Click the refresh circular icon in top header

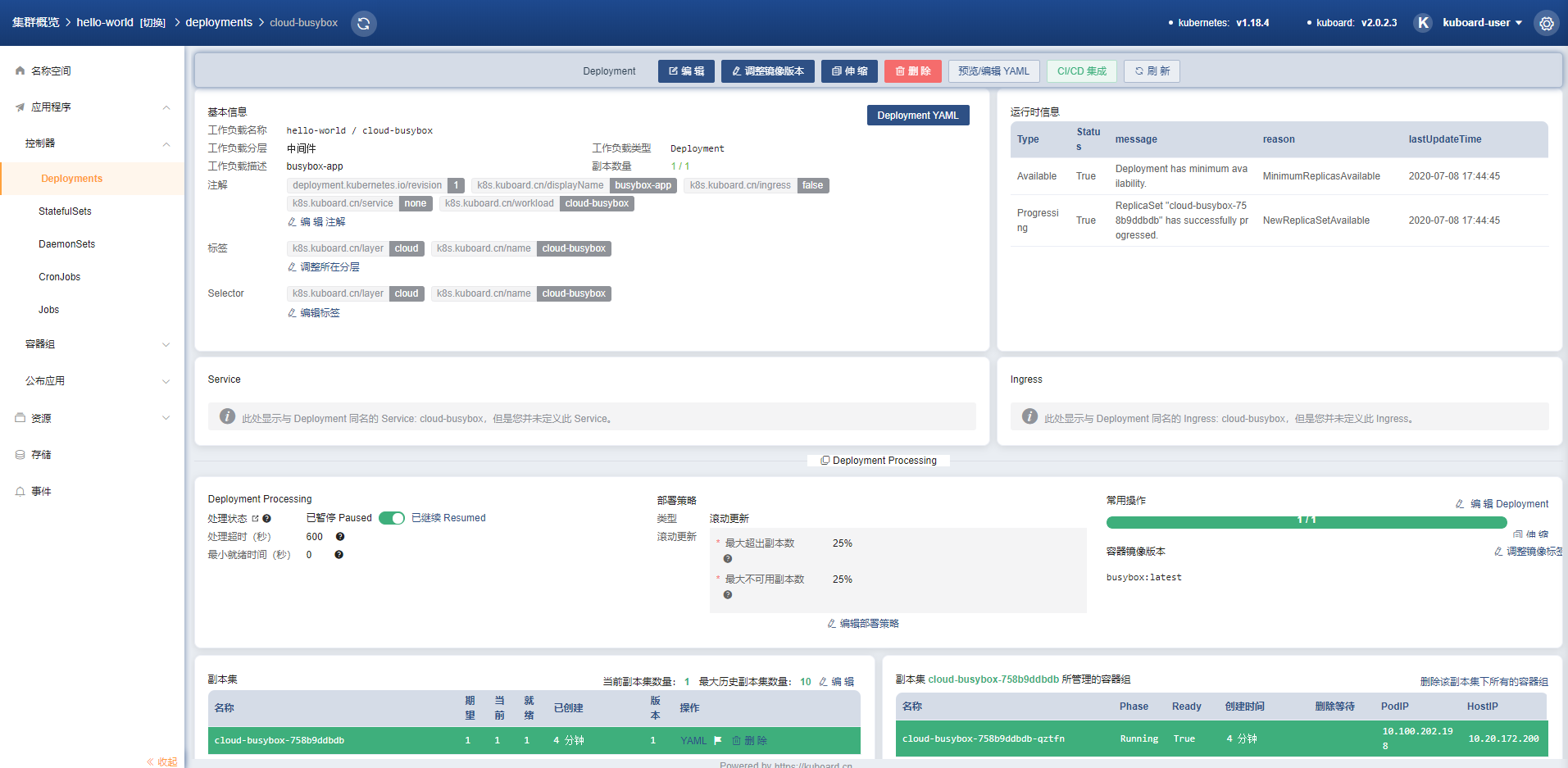pyautogui.click(x=363, y=23)
